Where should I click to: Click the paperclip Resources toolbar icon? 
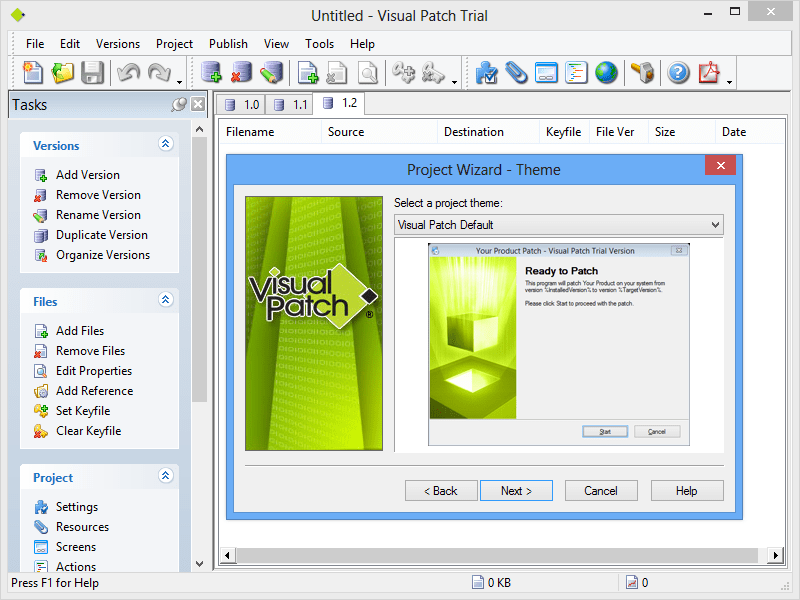click(516, 72)
